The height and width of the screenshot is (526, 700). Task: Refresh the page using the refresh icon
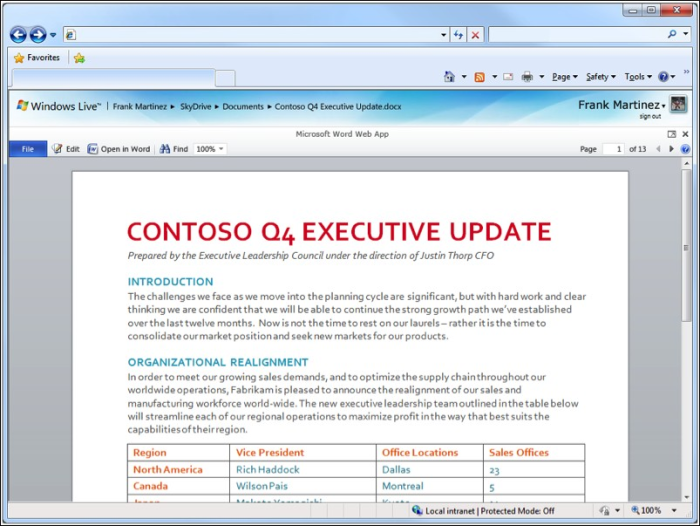(x=458, y=35)
